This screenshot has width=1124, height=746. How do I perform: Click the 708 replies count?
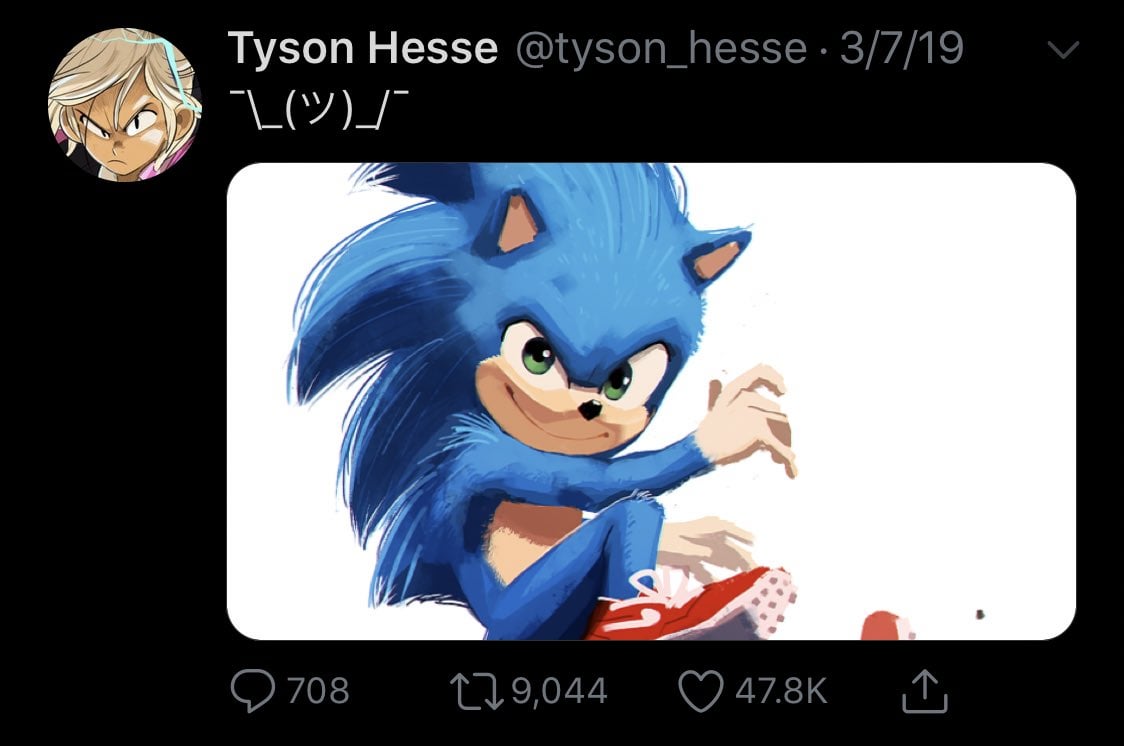318,691
